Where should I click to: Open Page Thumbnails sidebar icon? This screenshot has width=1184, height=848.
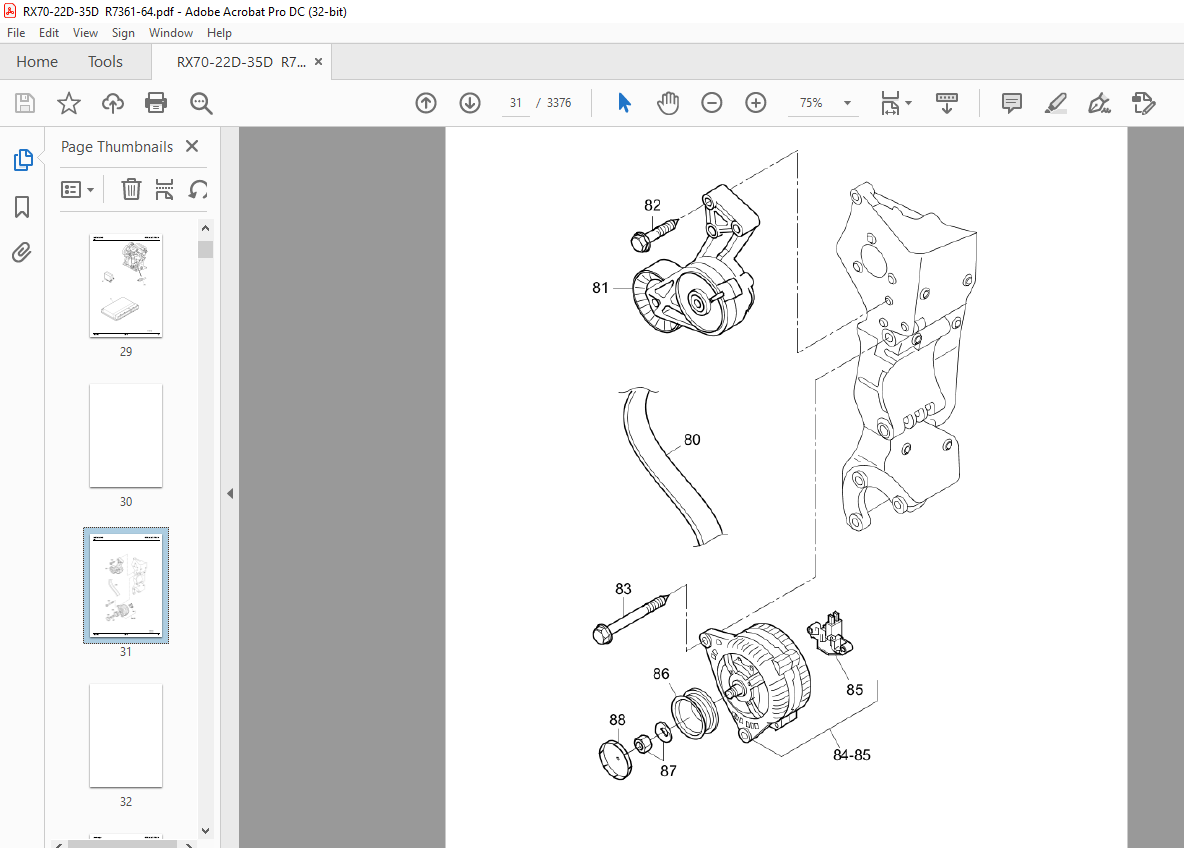point(23,160)
